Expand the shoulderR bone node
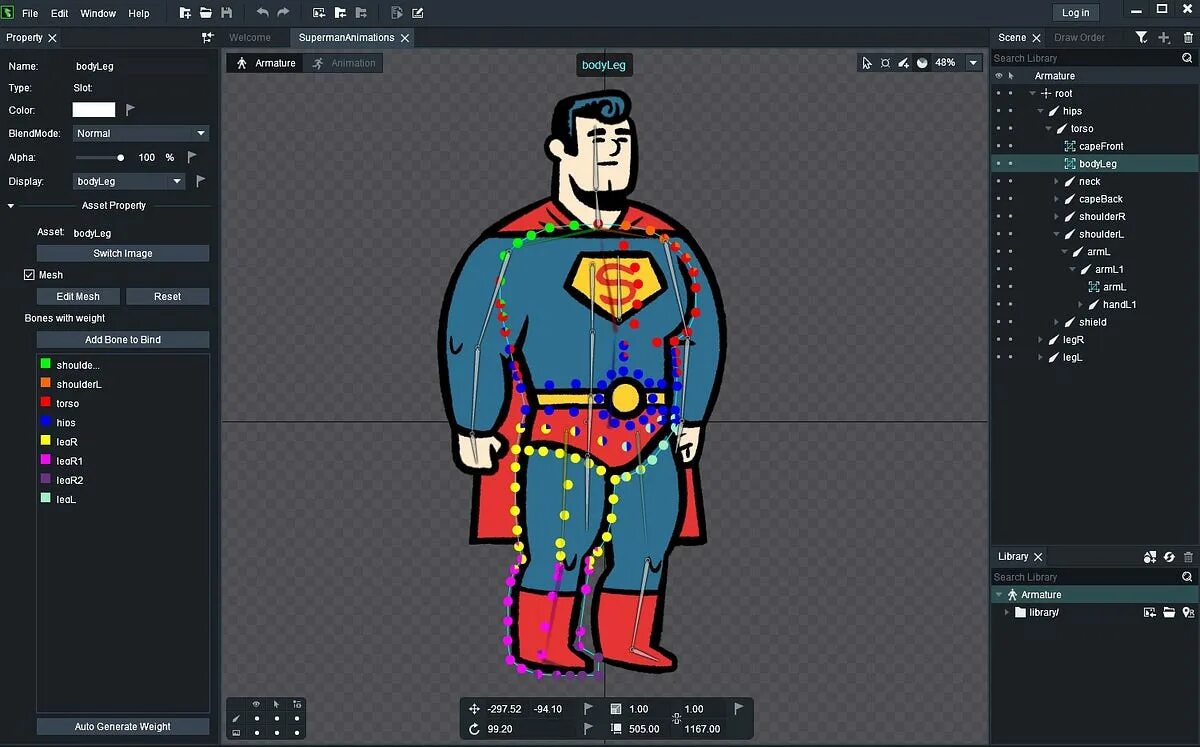The image size is (1200, 747). [x=1057, y=216]
